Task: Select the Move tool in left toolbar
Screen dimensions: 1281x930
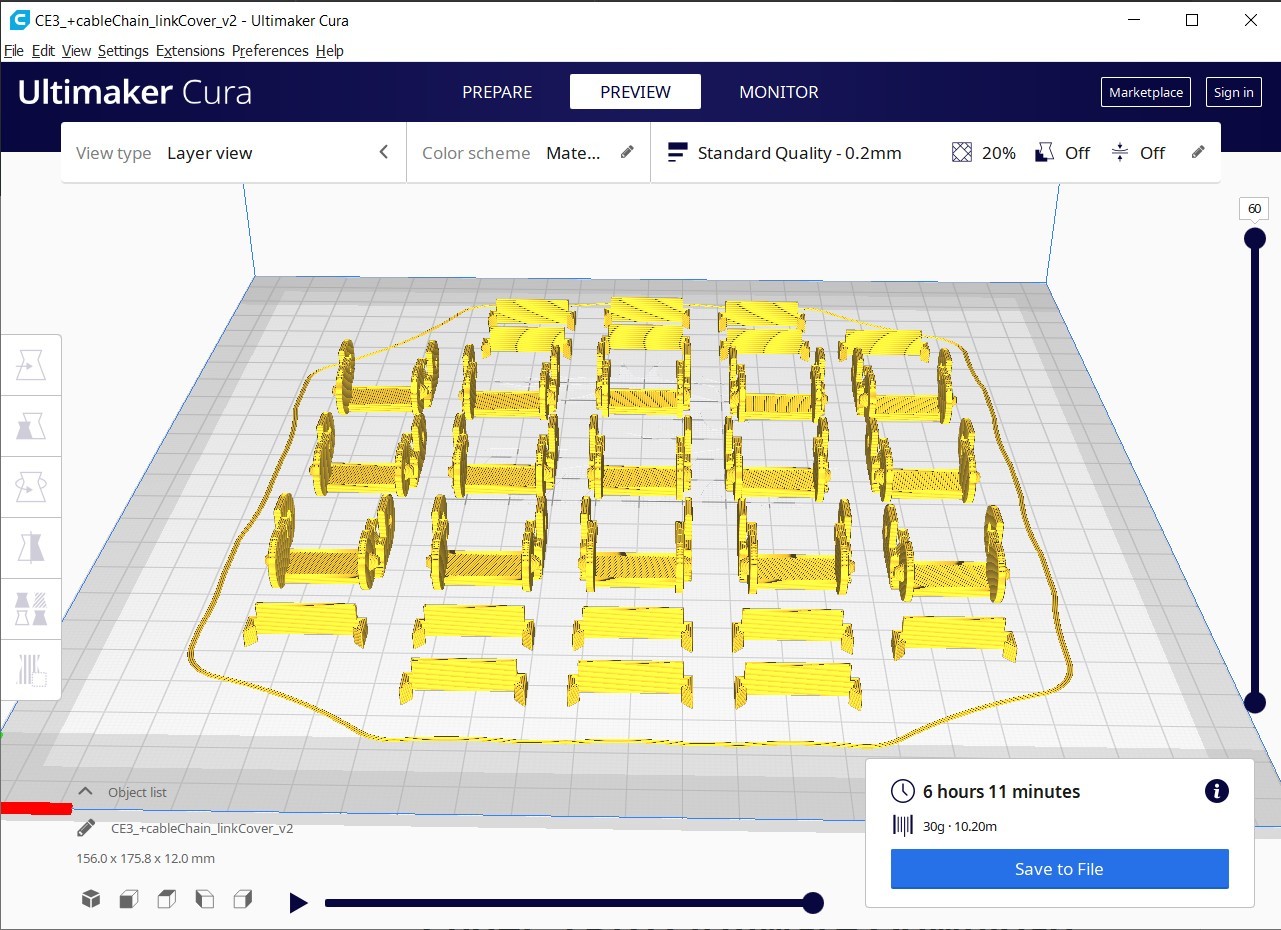Action: (x=31, y=366)
